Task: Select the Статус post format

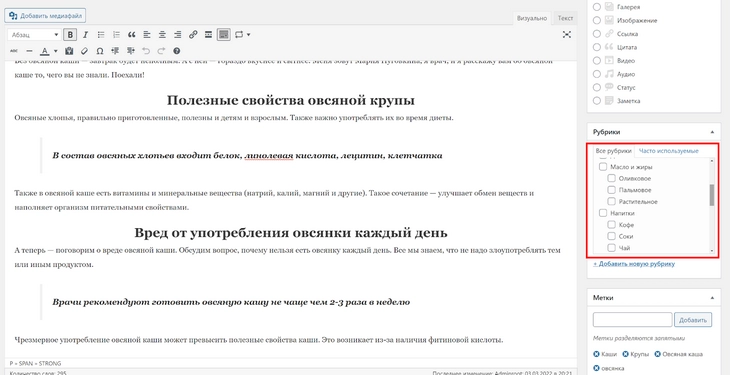Action: point(597,87)
